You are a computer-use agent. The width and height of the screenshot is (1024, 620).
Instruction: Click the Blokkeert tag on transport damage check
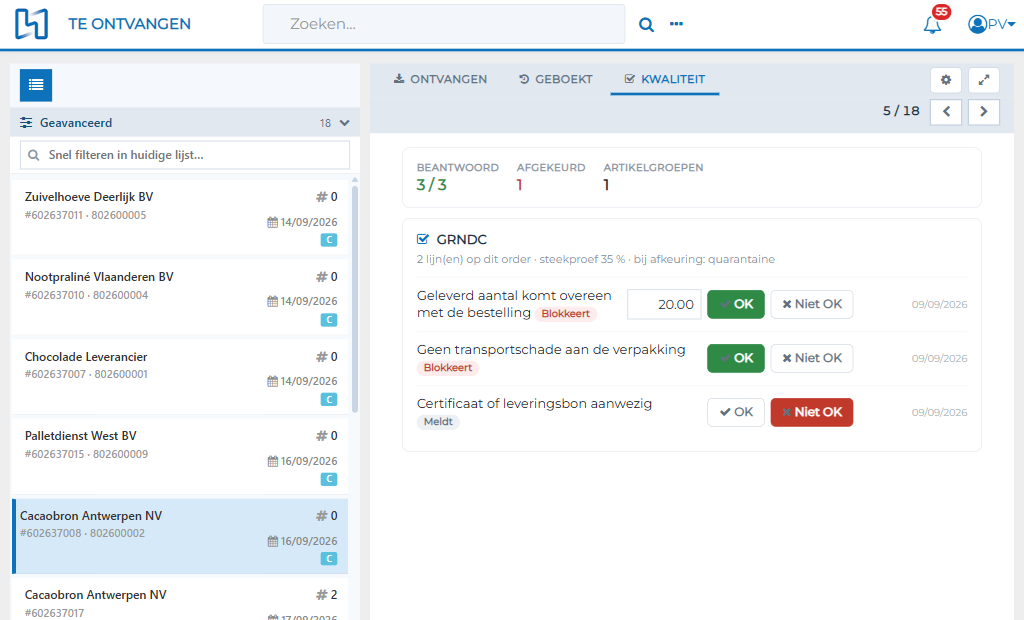[x=447, y=368]
